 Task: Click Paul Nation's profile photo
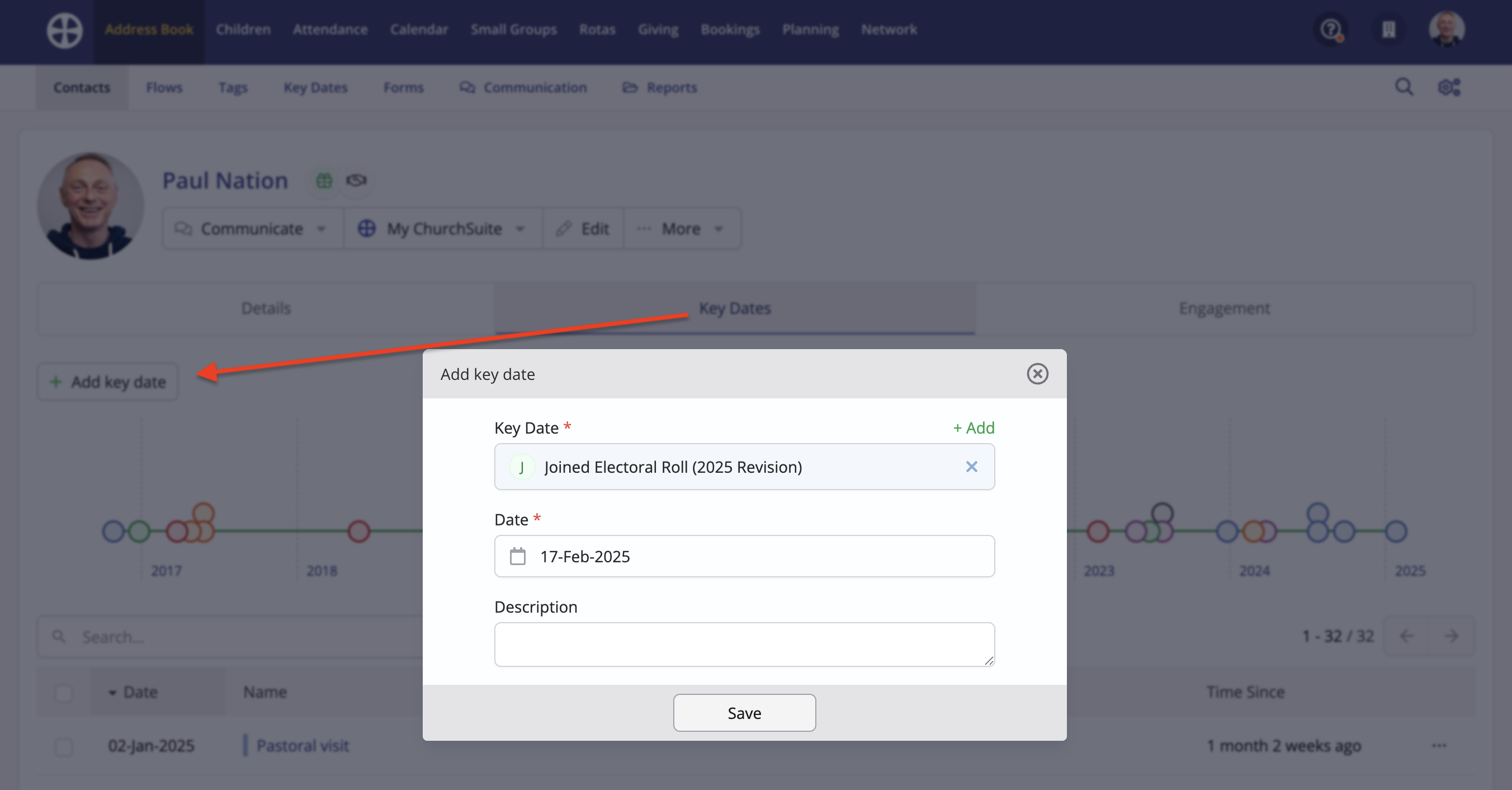[91, 205]
